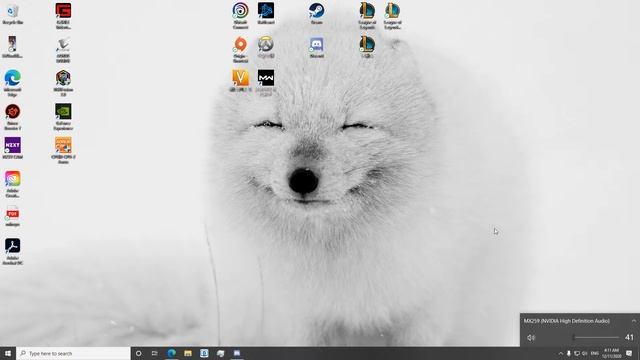Open Edge browser pinned on taskbar
The width and height of the screenshot is (640, 360).
coord(171,353)
